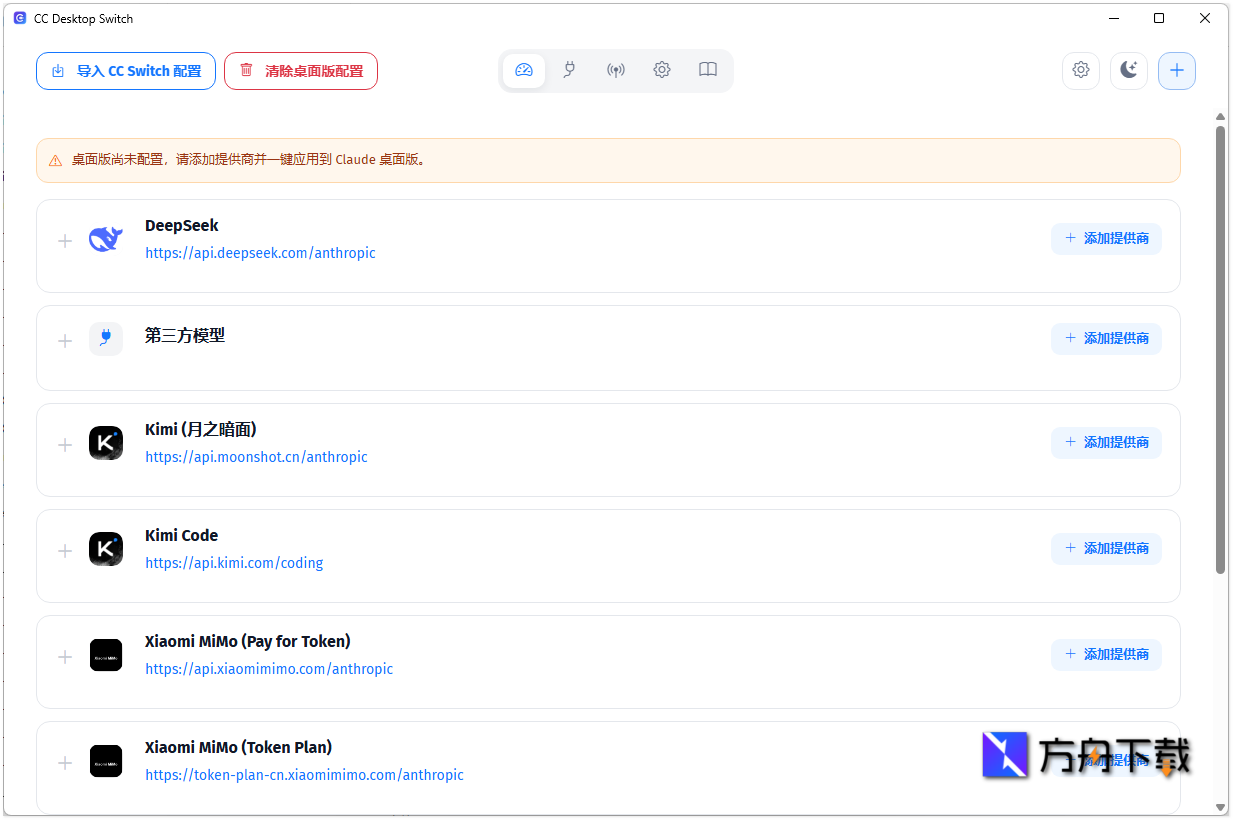
Task: Click the 第三方模型 plug icon
Action: tap(106, 339)
